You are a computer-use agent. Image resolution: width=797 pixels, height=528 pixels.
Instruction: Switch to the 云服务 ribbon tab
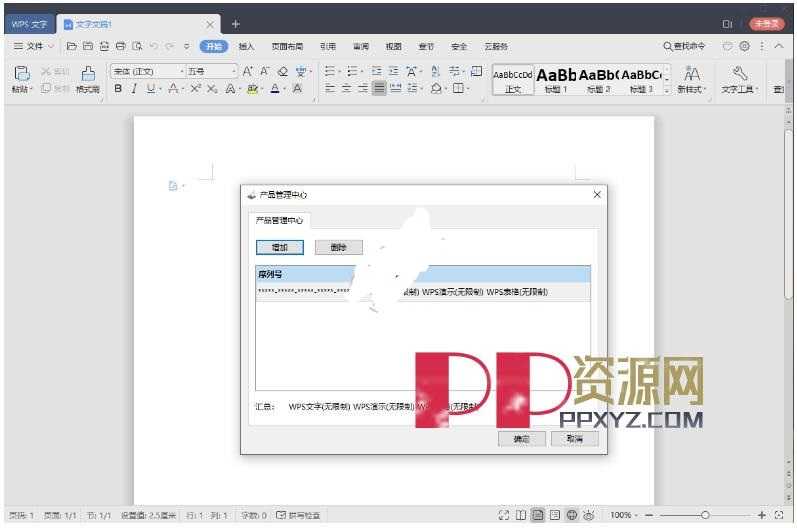[496, 46]
